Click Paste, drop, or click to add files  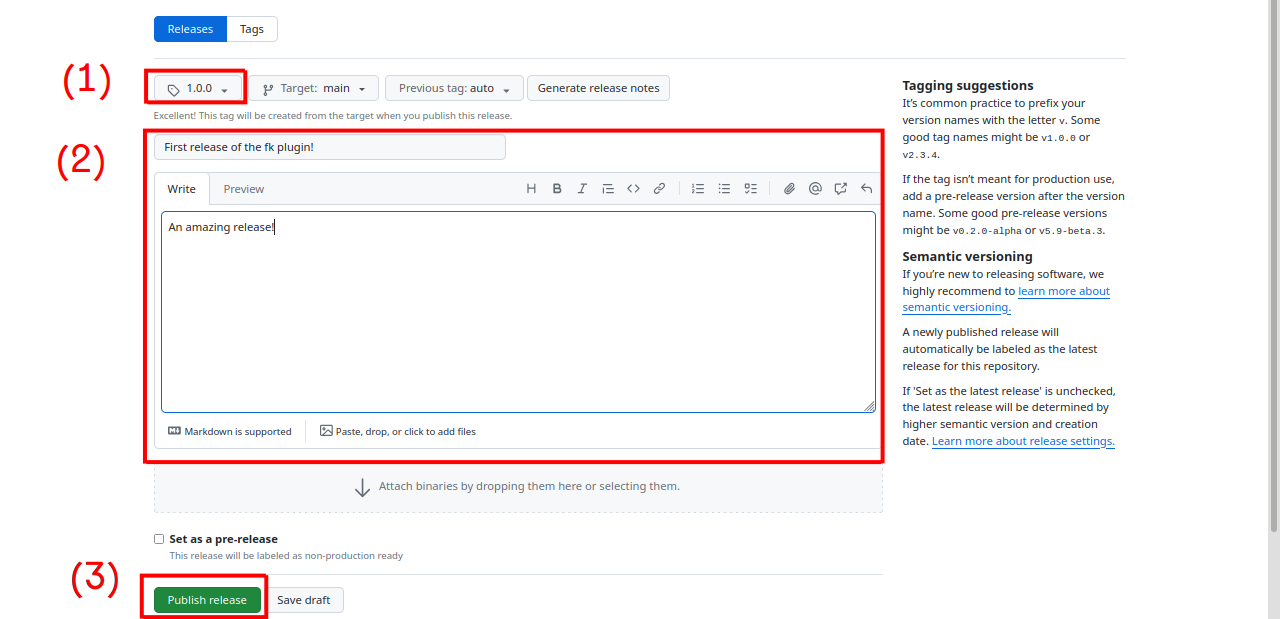point(398,431)
